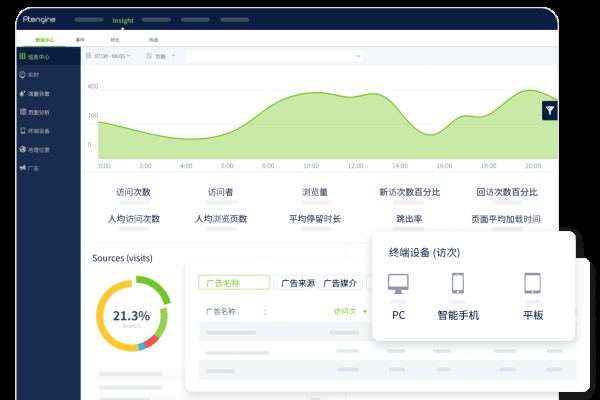
Task: Select the 广告名称 toggle tab
Action: pyautogui.click(x=234, y=283)
